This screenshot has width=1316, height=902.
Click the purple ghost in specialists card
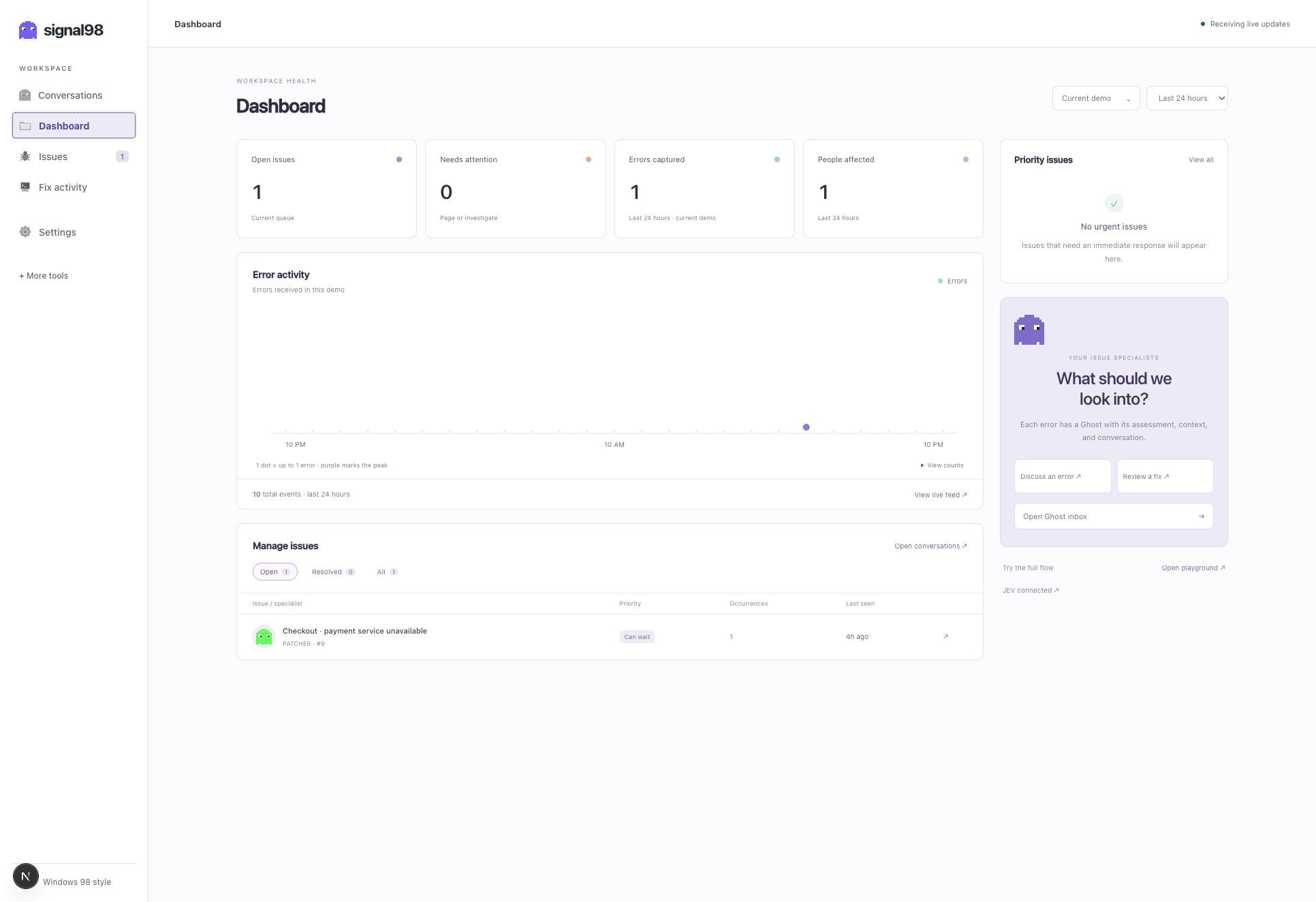(x=1029, y=330)
